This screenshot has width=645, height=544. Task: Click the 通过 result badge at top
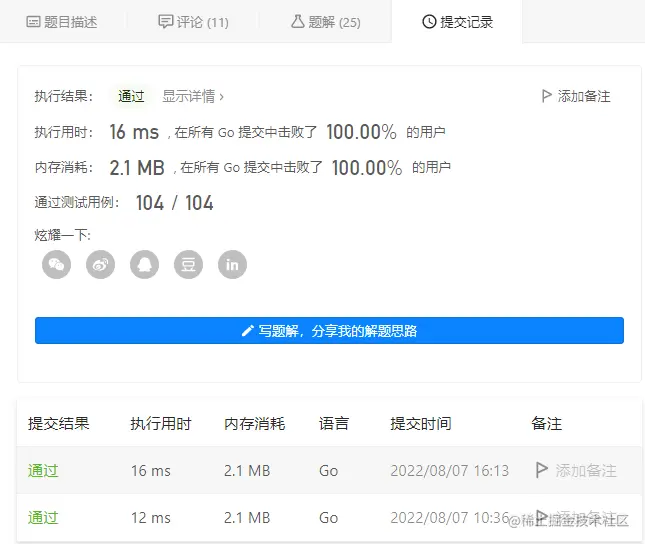(131, 96)
